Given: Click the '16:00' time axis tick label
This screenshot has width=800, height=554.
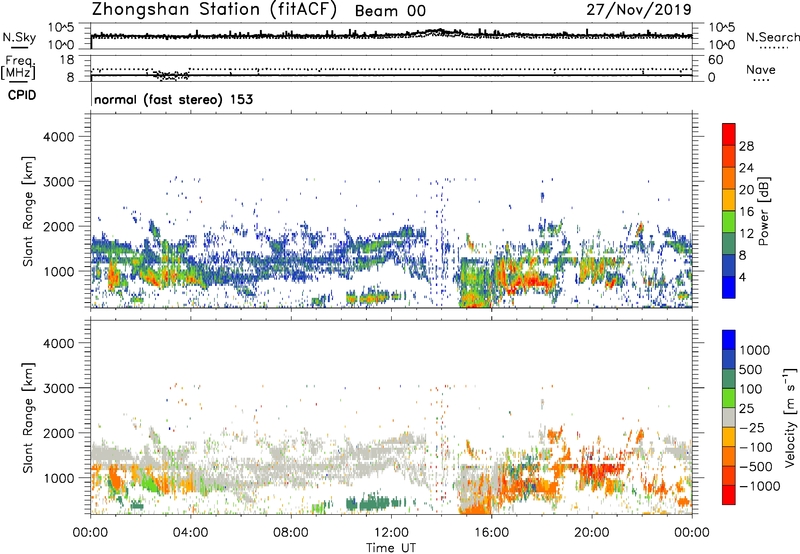Looking at the screenshot, I should (491, 533).
